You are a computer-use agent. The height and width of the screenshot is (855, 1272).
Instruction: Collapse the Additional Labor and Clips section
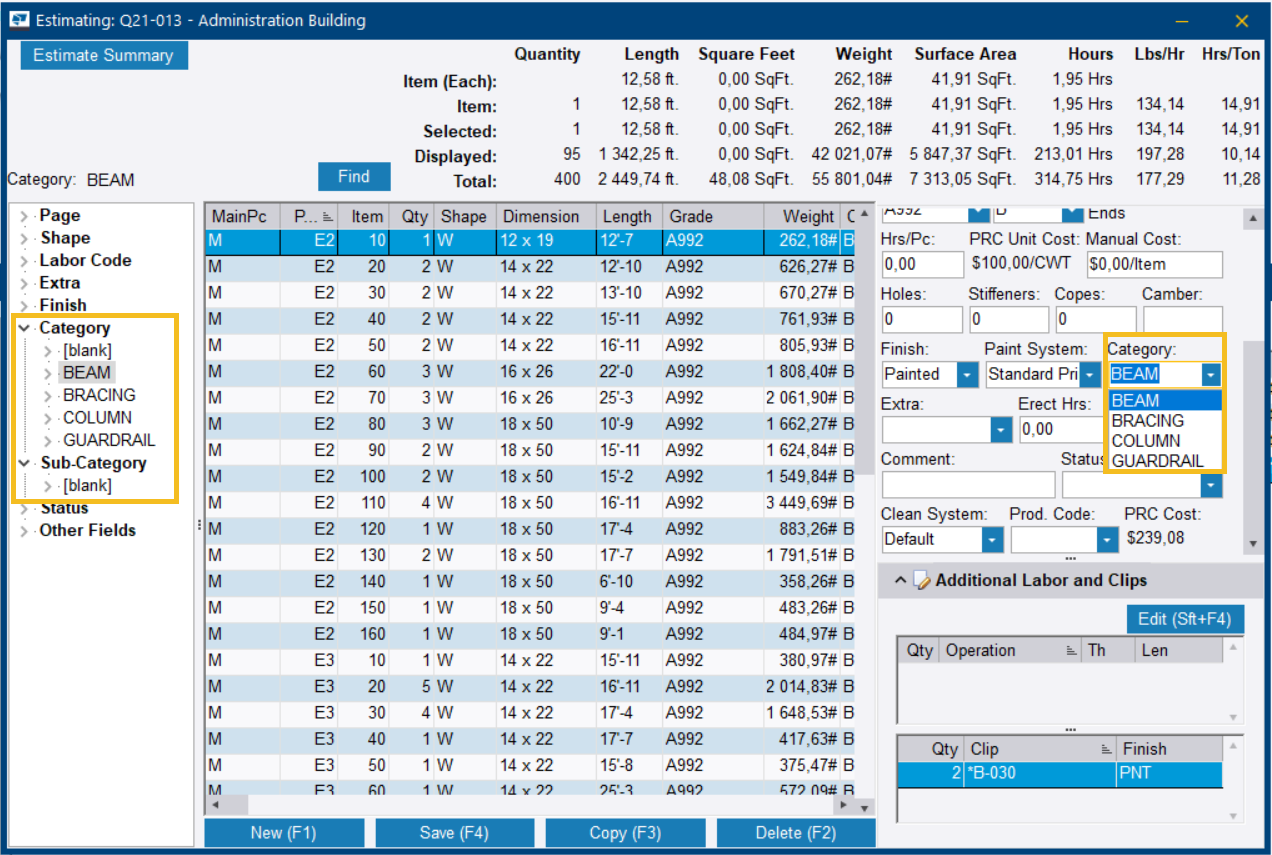click(x=900, y=581)
